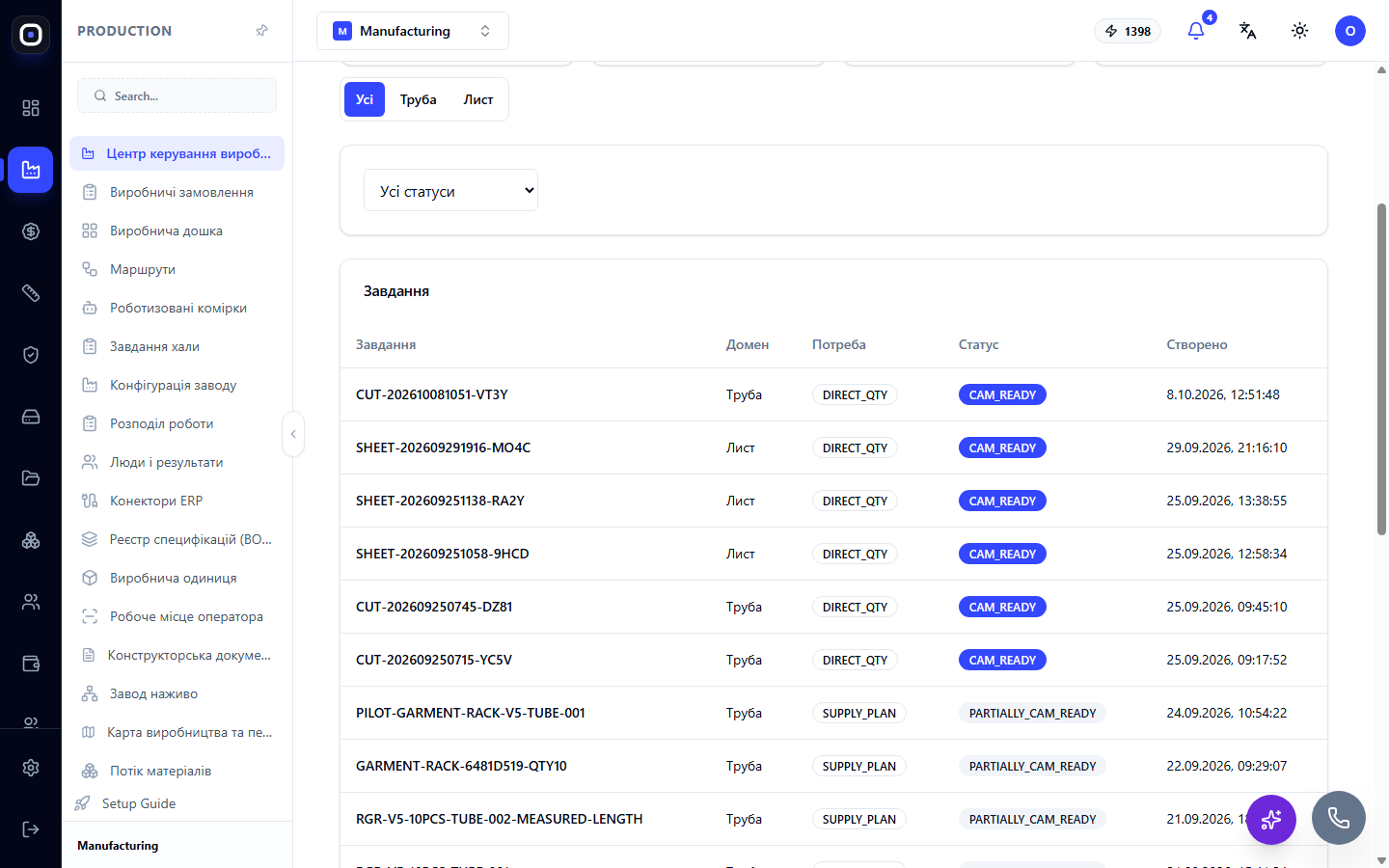Open 'Завод наживо' in sidebar
The width and height of the screenshot is (1389, 868).
click(177, 693)
